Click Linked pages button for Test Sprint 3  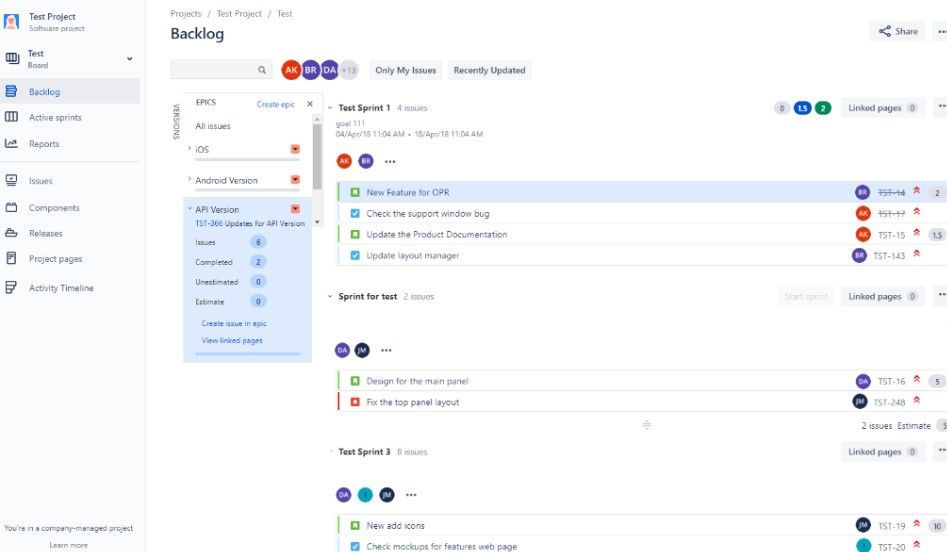coord(882,452)
